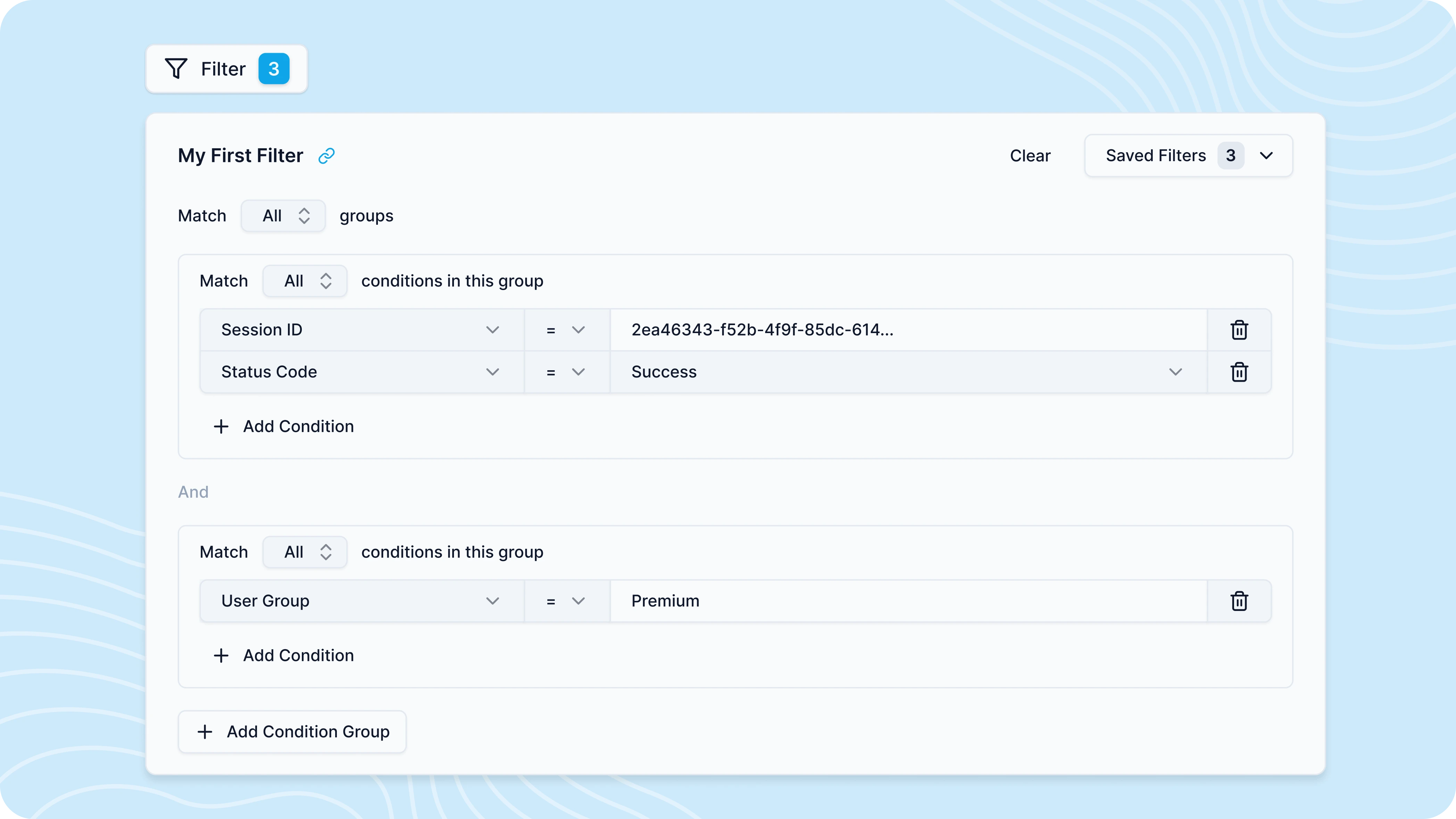Click the link icon beside My First Filter
This screenshot has height=819, width=1456.
325,156
